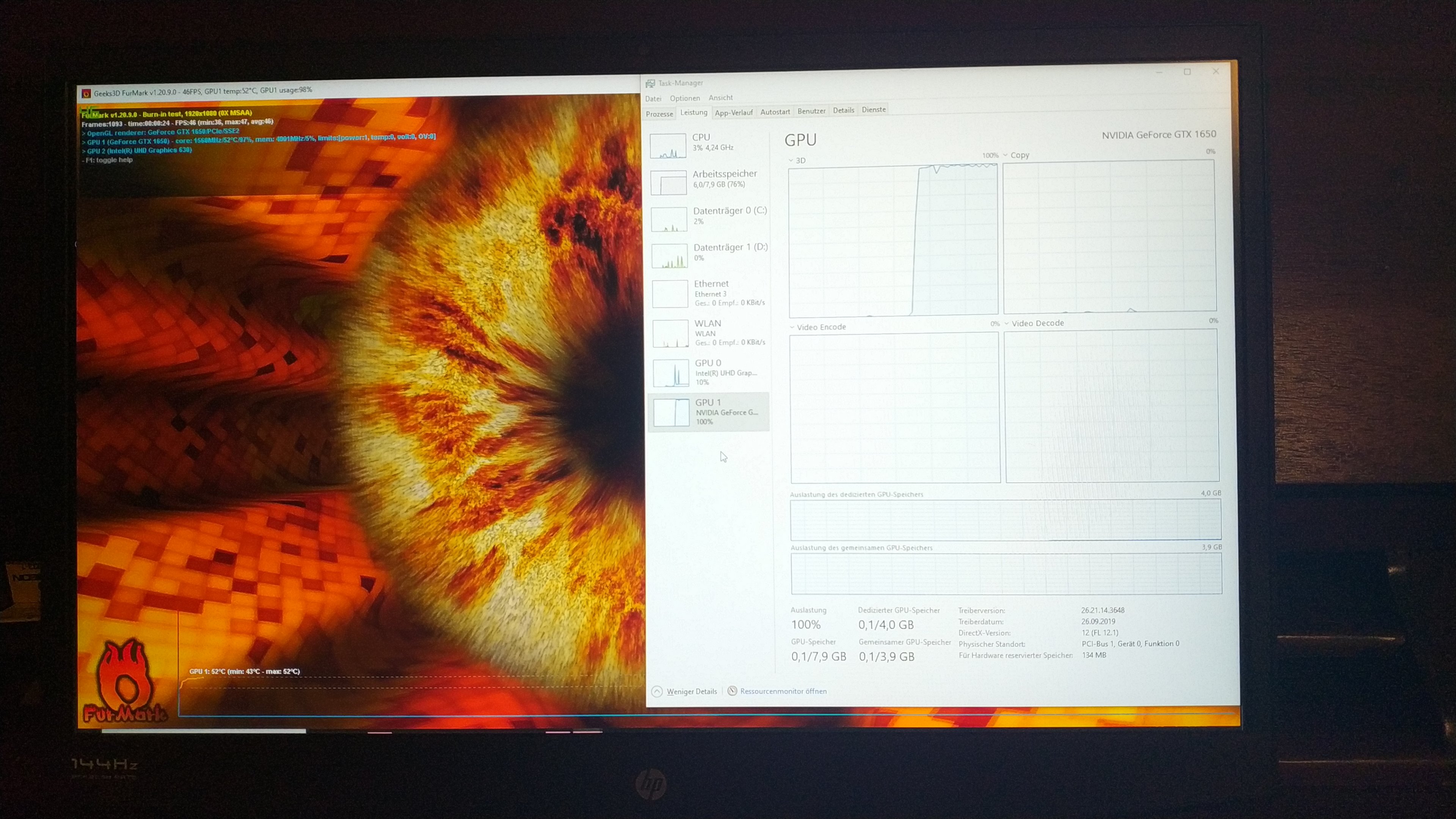Open Ansicht menu
Viewport: 1456px width, 819px height.
click(x=720, y=98)
